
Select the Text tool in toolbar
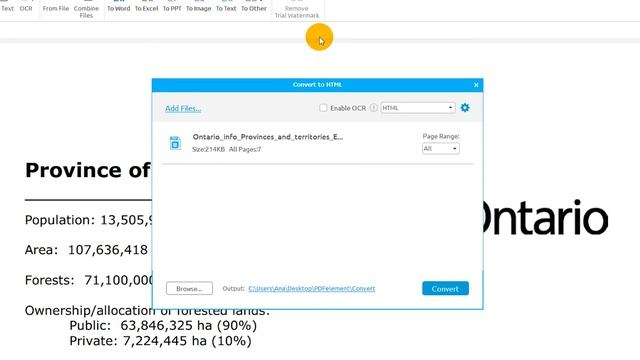click(x=7, y=8)
